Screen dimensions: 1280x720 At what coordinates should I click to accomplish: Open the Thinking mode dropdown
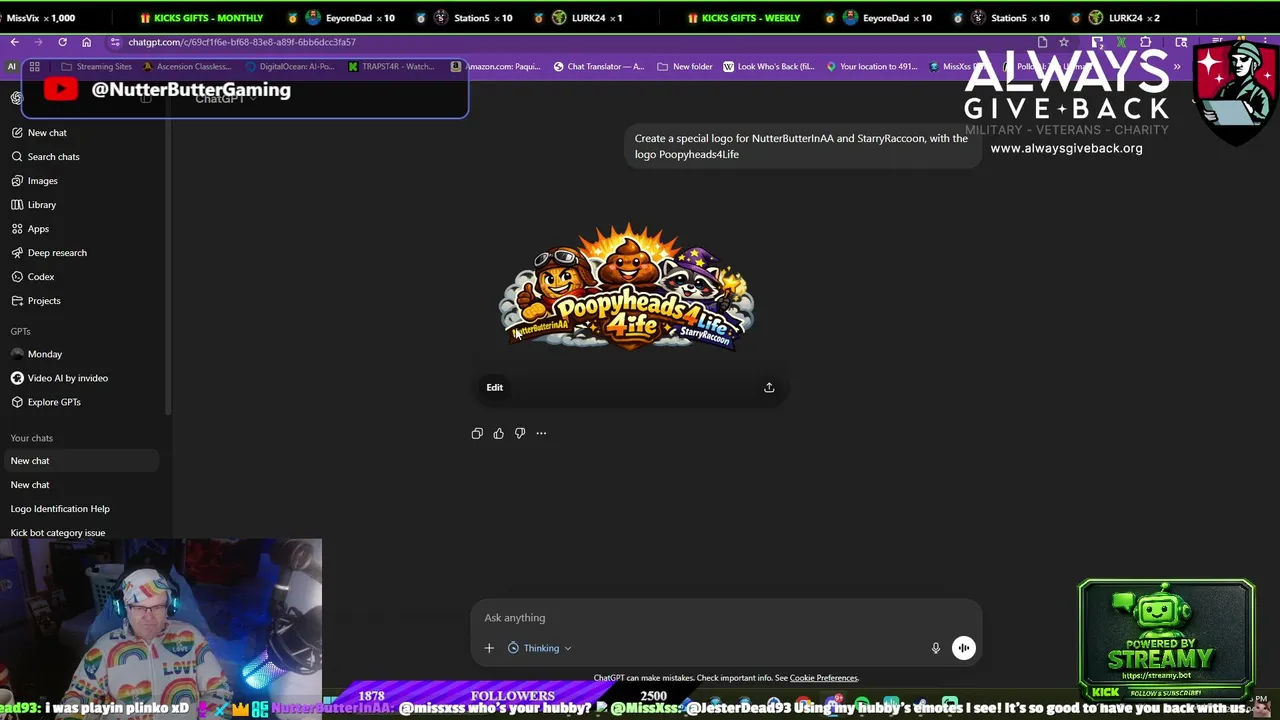click(540, 648)
